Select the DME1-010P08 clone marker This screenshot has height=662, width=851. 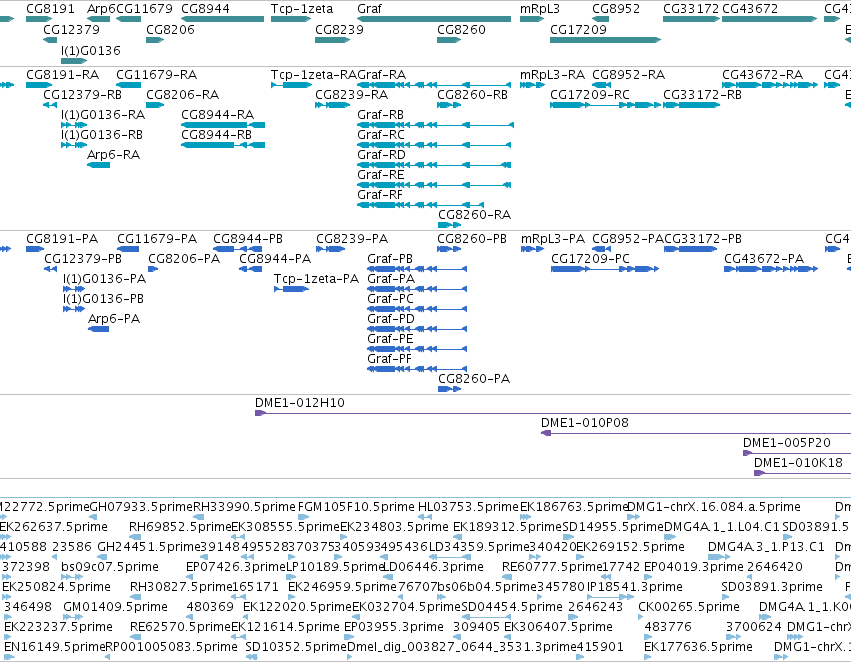coord(547,433)
